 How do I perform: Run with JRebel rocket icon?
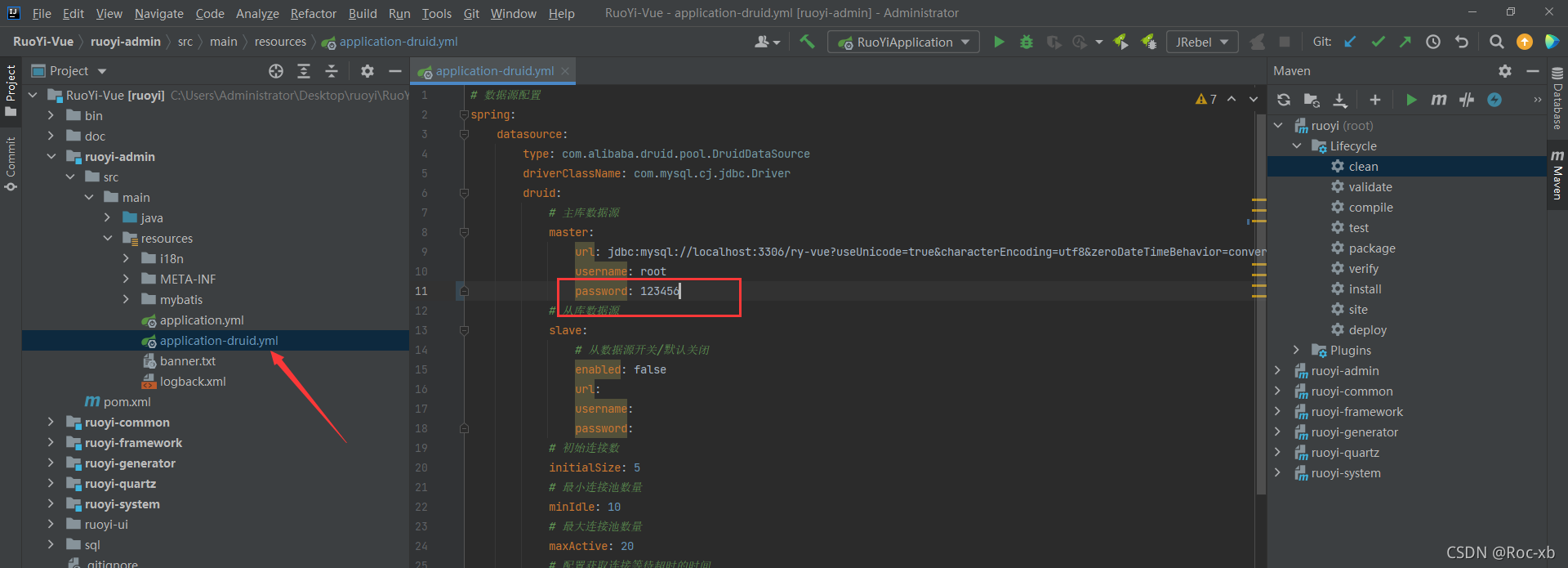1121,42
